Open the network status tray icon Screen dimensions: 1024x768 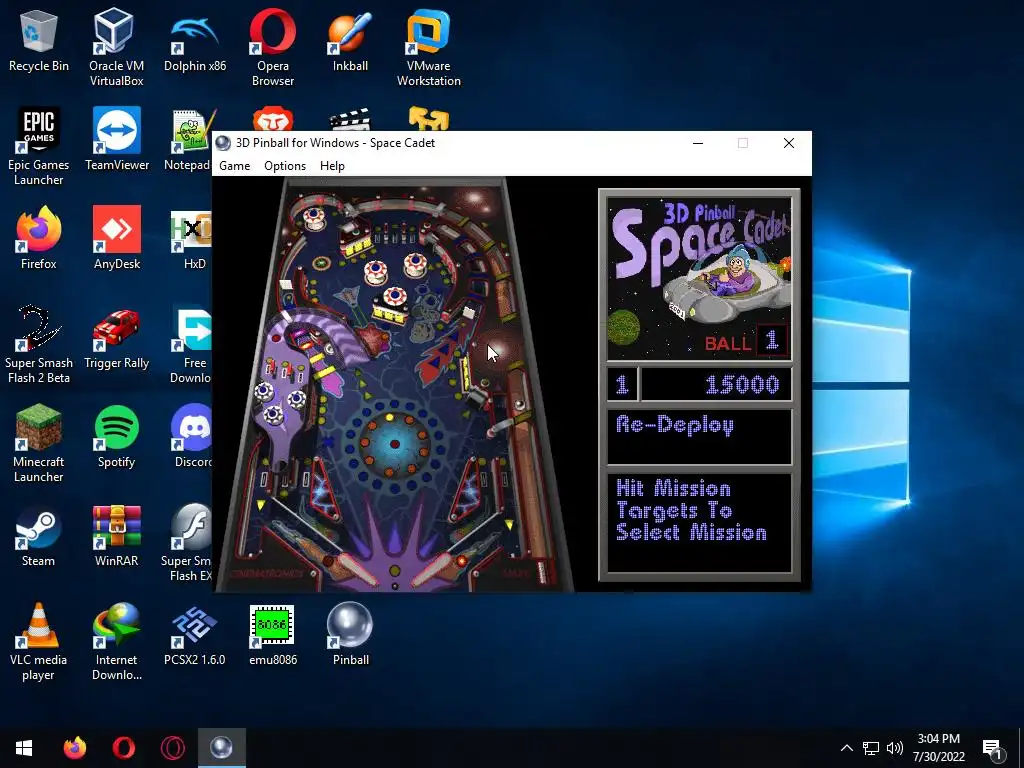[871, 748]
